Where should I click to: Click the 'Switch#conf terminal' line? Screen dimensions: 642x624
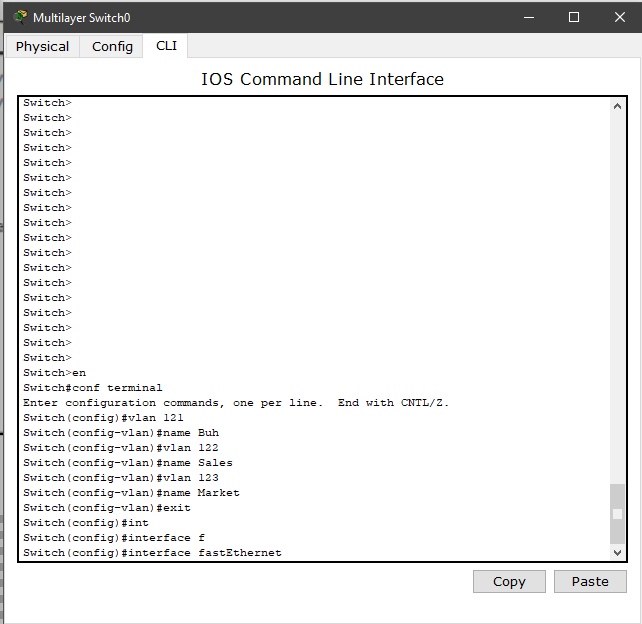[93, 388]
